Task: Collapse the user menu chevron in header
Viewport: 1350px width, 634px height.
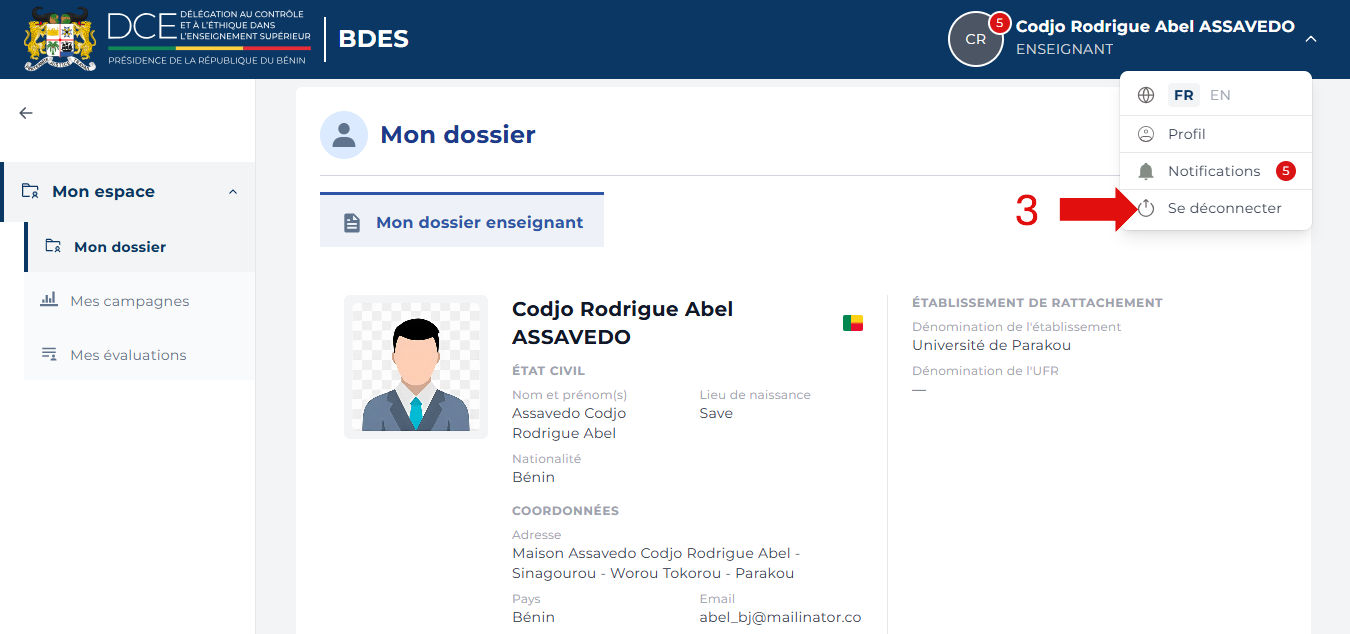Action: click(x=1311, y=39)
